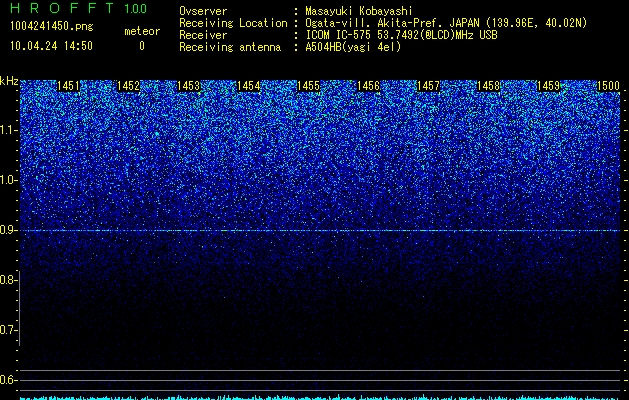
Task: Click the 1454 time marker
Action: click(248, 86)
